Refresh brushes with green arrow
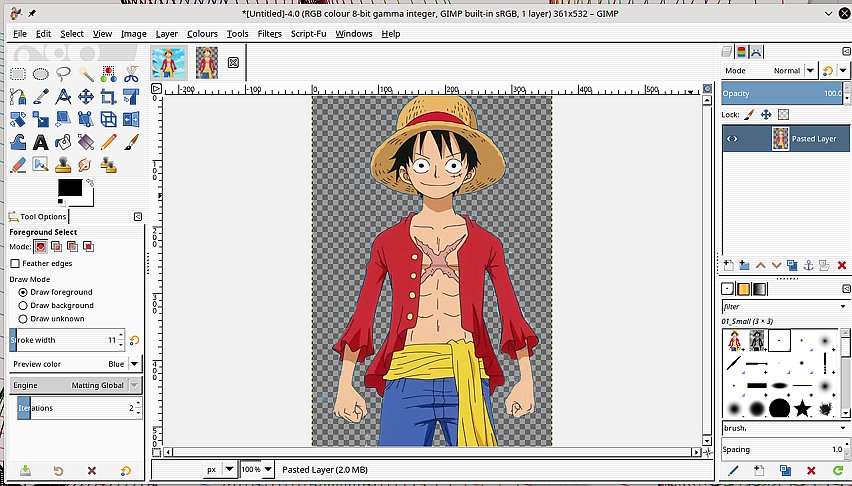Image resolution: width=852 pixels, height=486 pixels. tap(837, 470)
